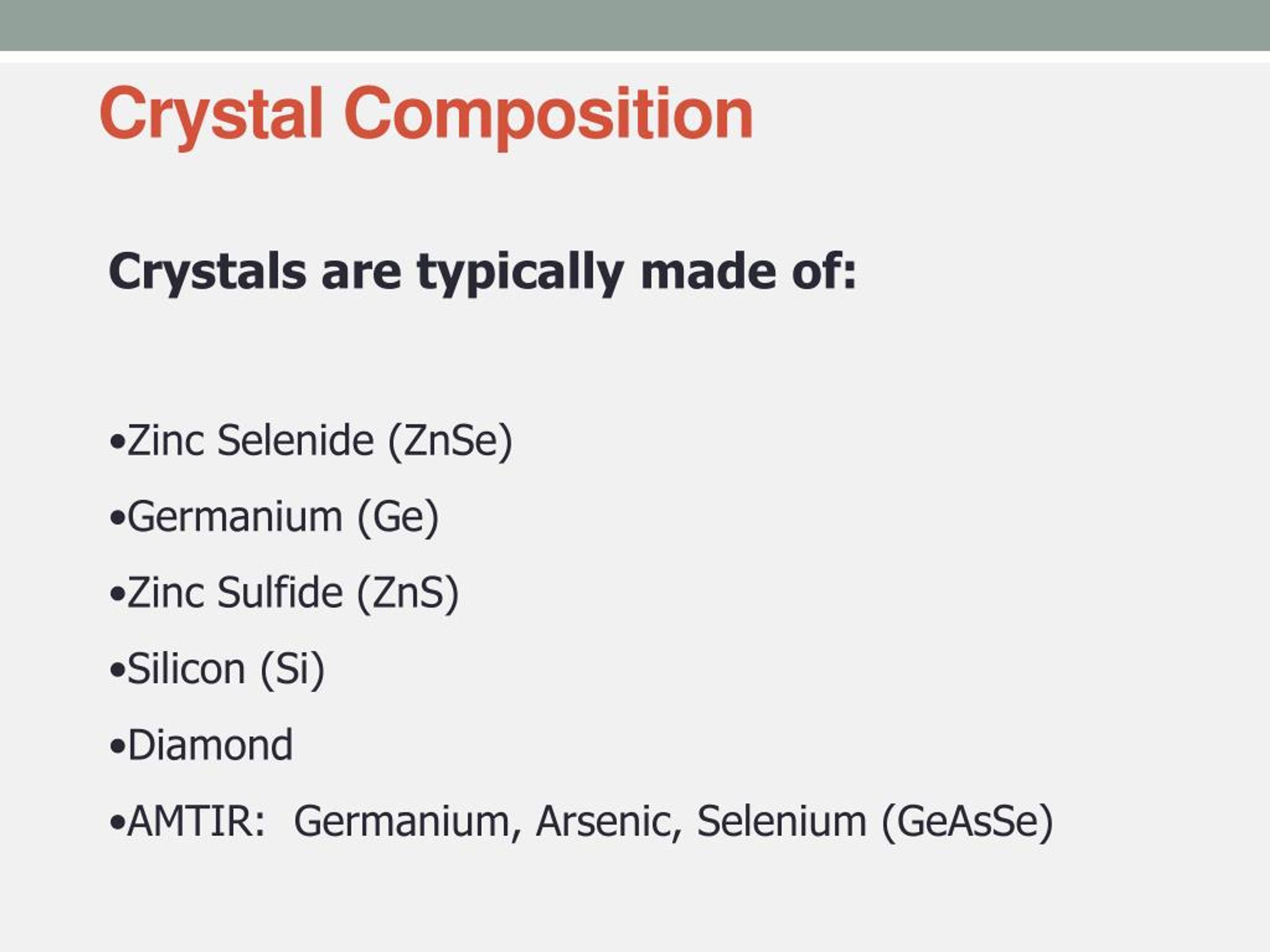The height and width of the screenshot is (952, 1270).
Task: Select the 'Germanium (Ge)' bullet line
Action: [x=274, y=517]
